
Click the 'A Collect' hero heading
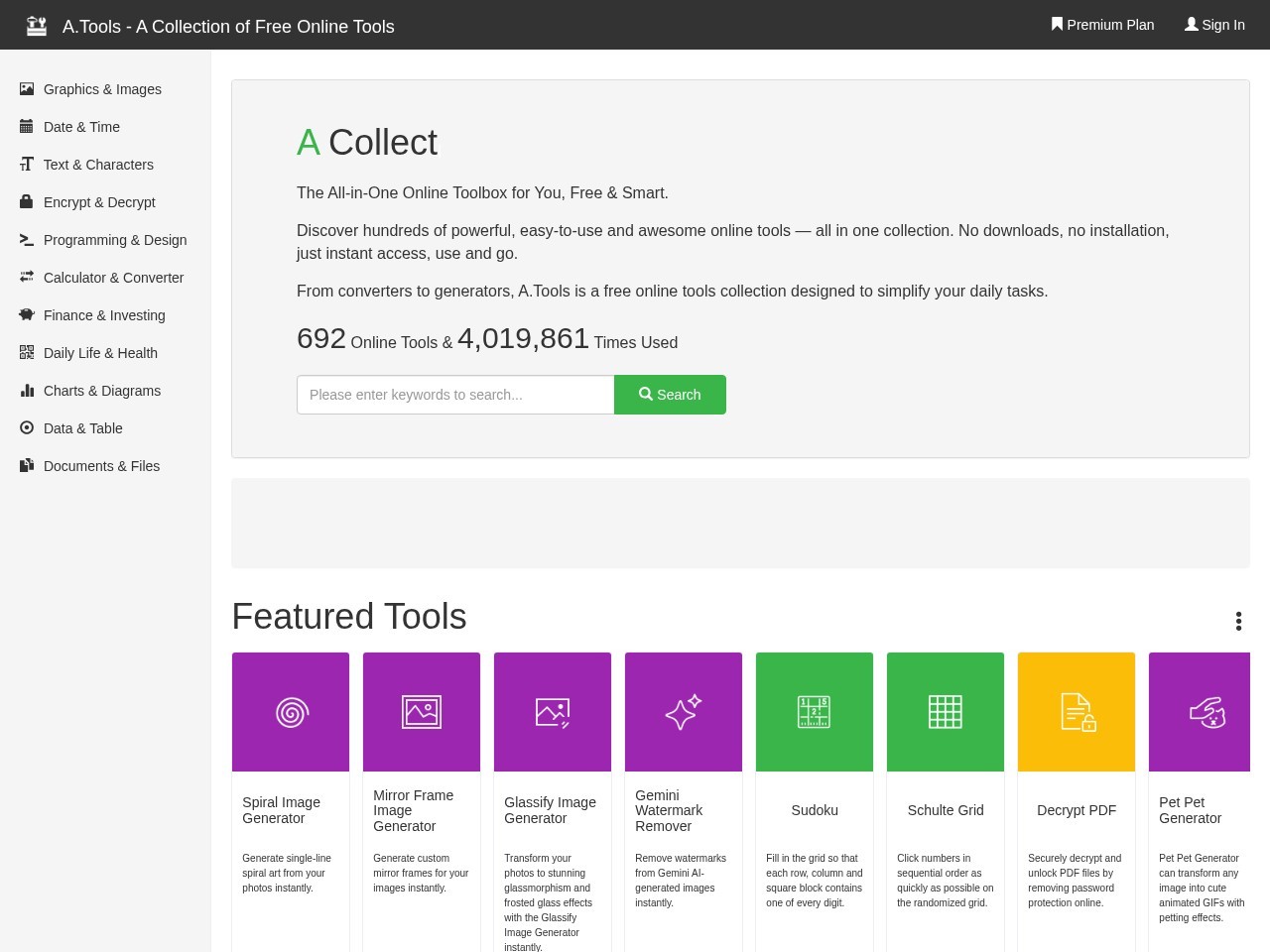coord(367,143)
